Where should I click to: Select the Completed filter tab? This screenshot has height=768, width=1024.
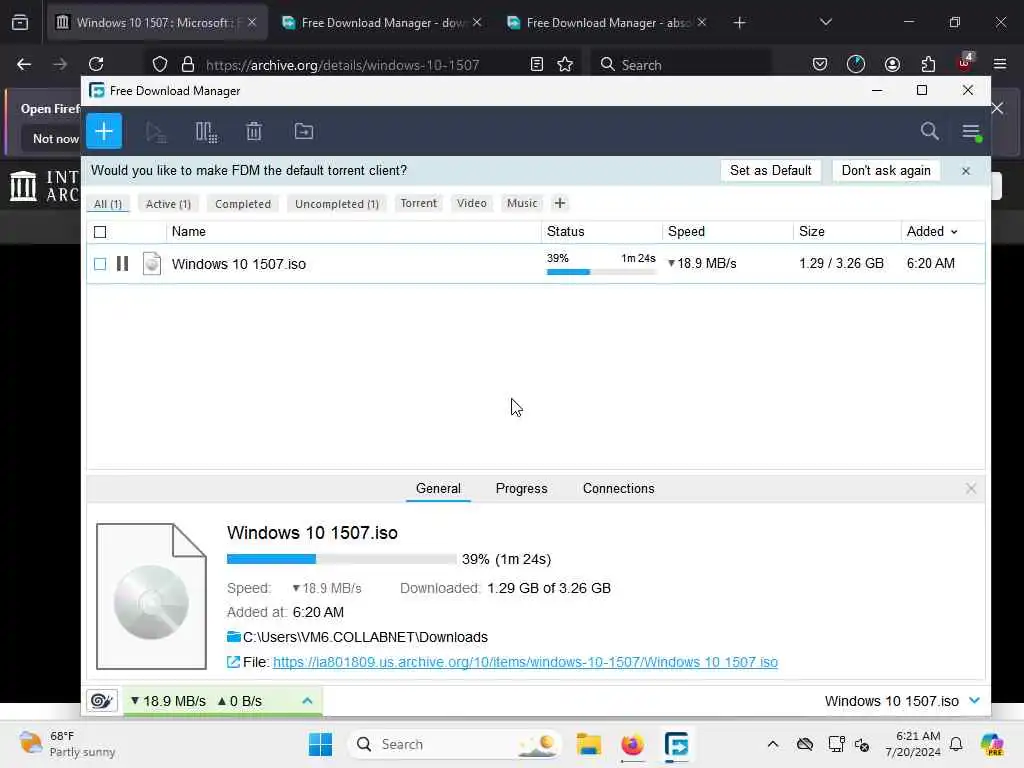tap(243, 204)
